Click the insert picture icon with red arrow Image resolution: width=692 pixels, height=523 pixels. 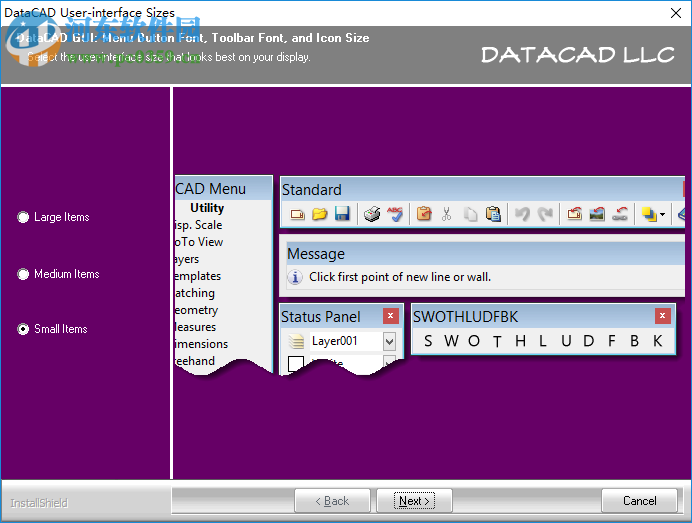597,214
